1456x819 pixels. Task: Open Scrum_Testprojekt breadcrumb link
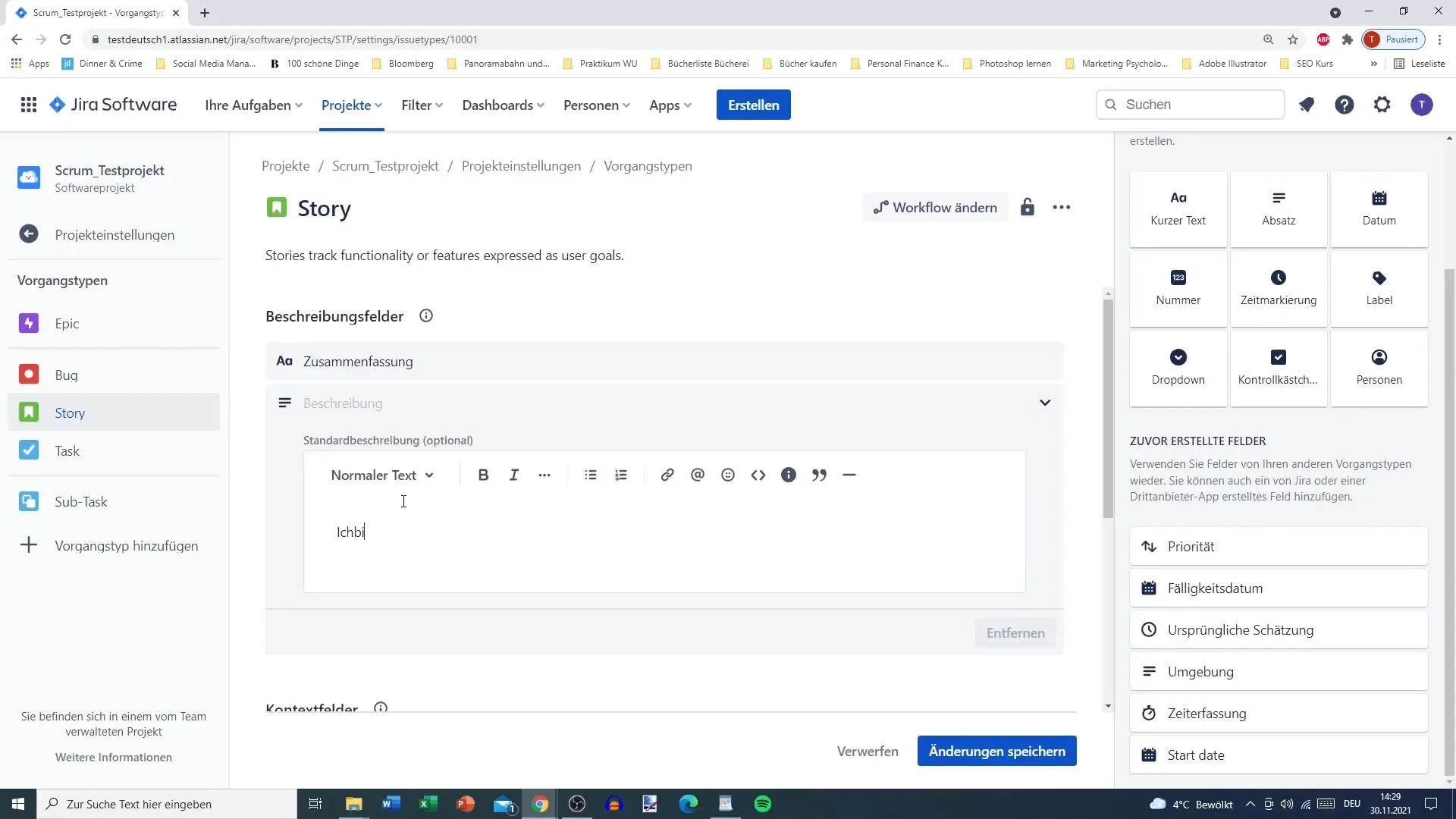(x=385, y=165)
